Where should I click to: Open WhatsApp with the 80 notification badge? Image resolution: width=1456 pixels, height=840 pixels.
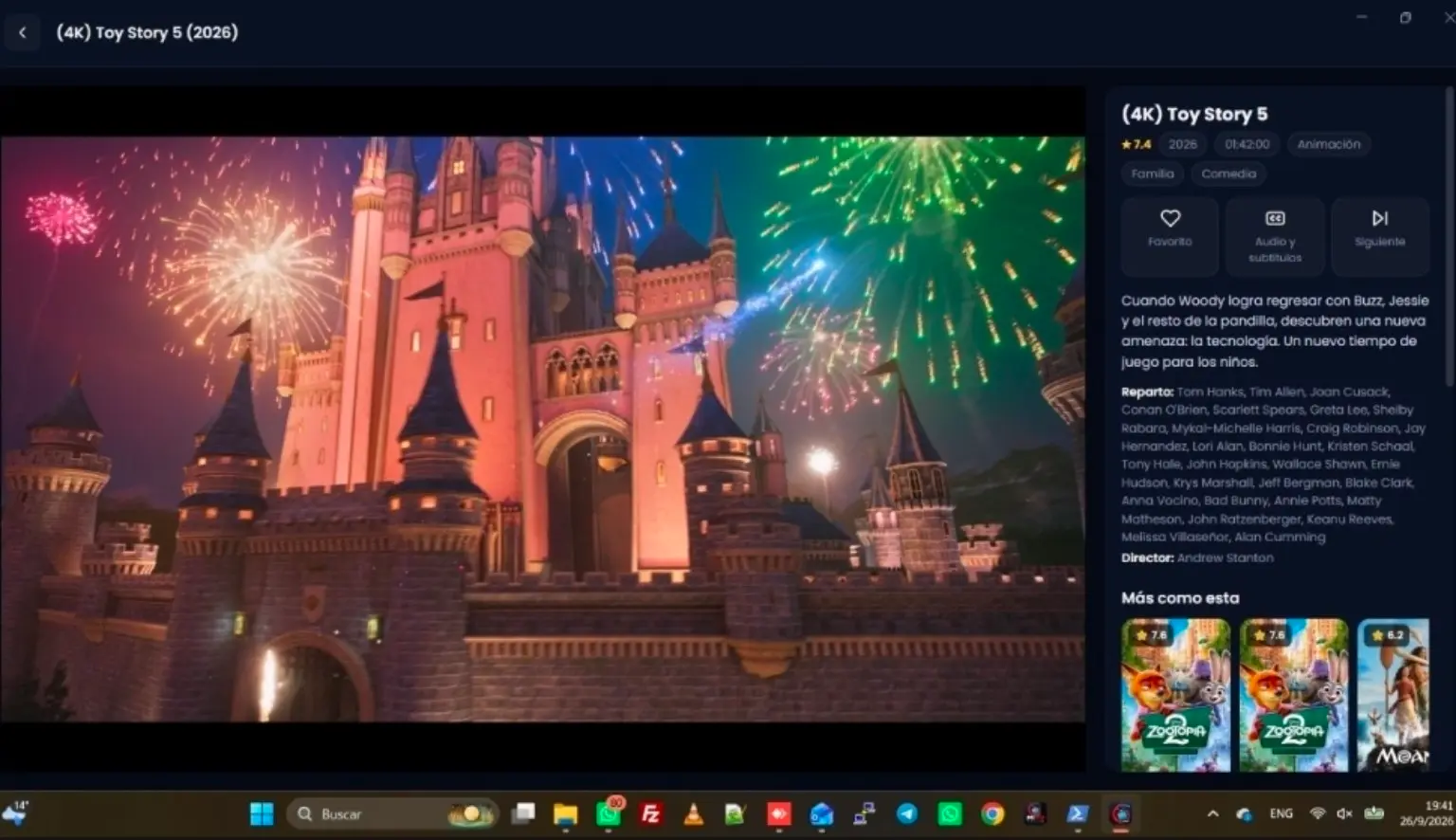click(609, 813)
